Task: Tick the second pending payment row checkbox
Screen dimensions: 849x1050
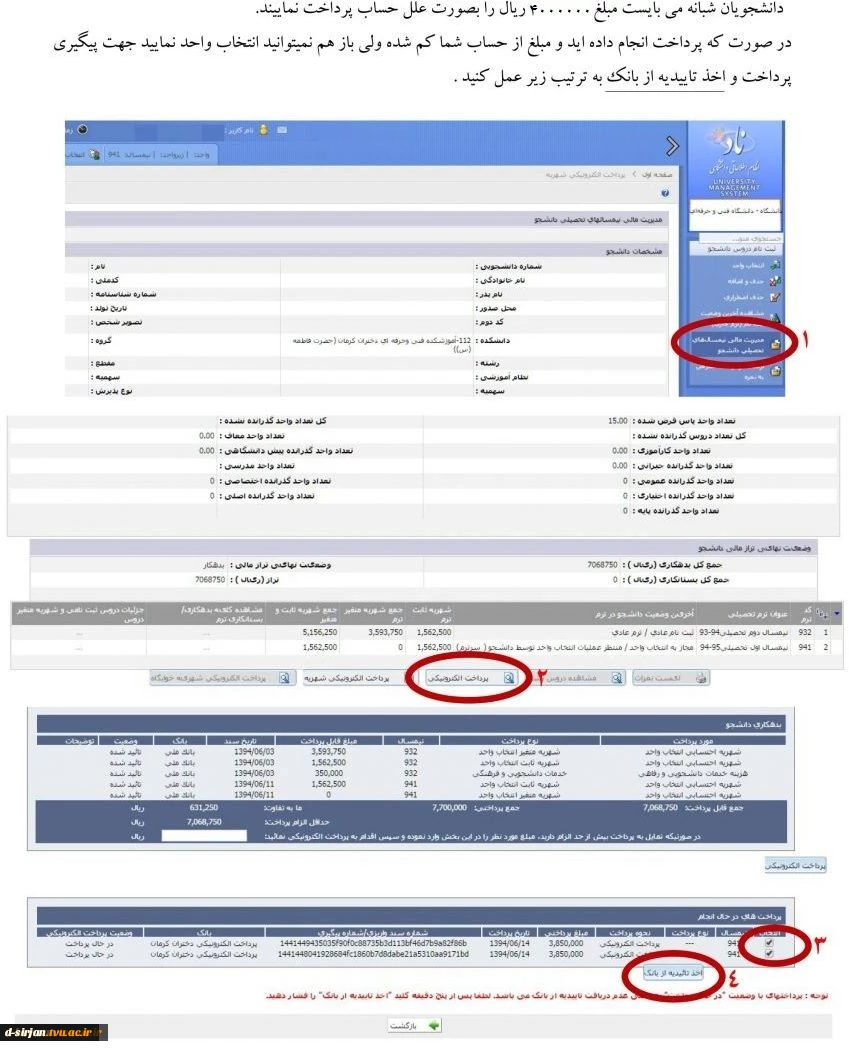Action: tap(769, 955)
